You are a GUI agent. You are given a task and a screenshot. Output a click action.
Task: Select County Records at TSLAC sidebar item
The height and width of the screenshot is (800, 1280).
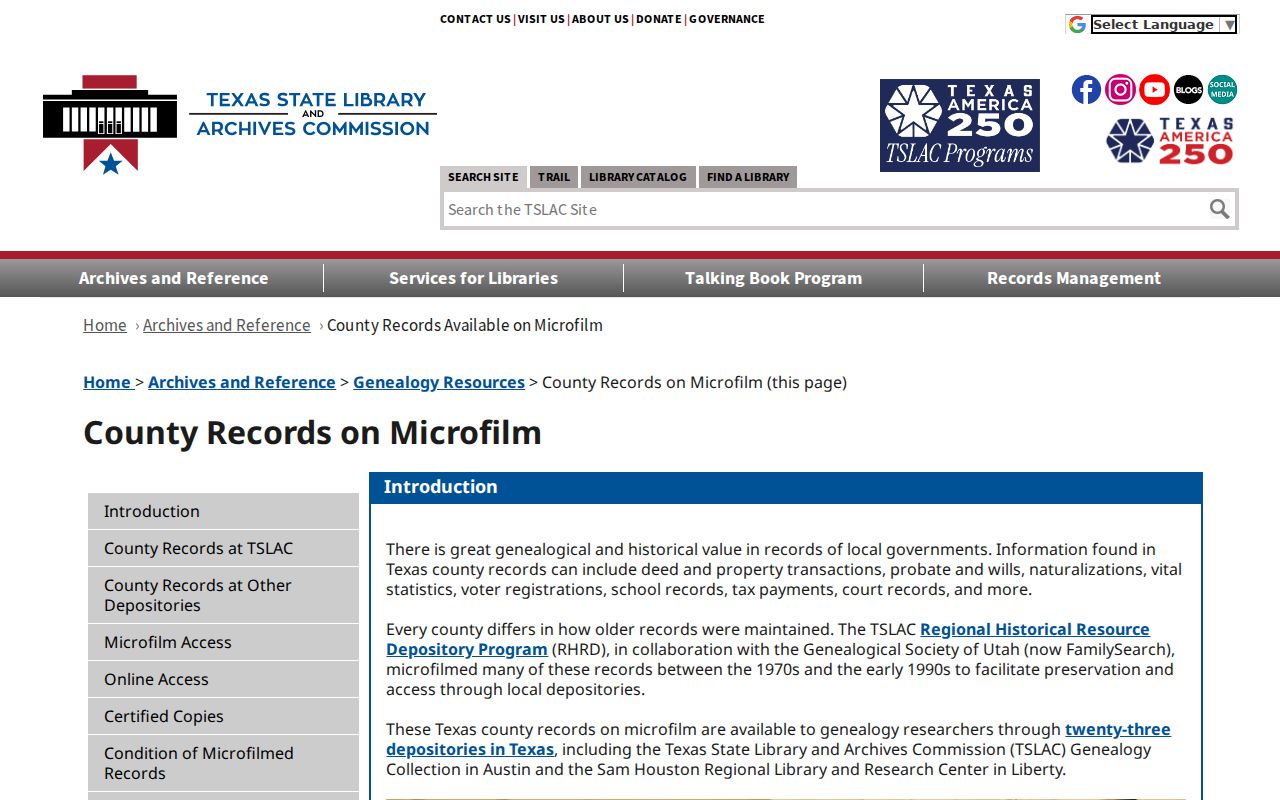click(x=223, y=548)
